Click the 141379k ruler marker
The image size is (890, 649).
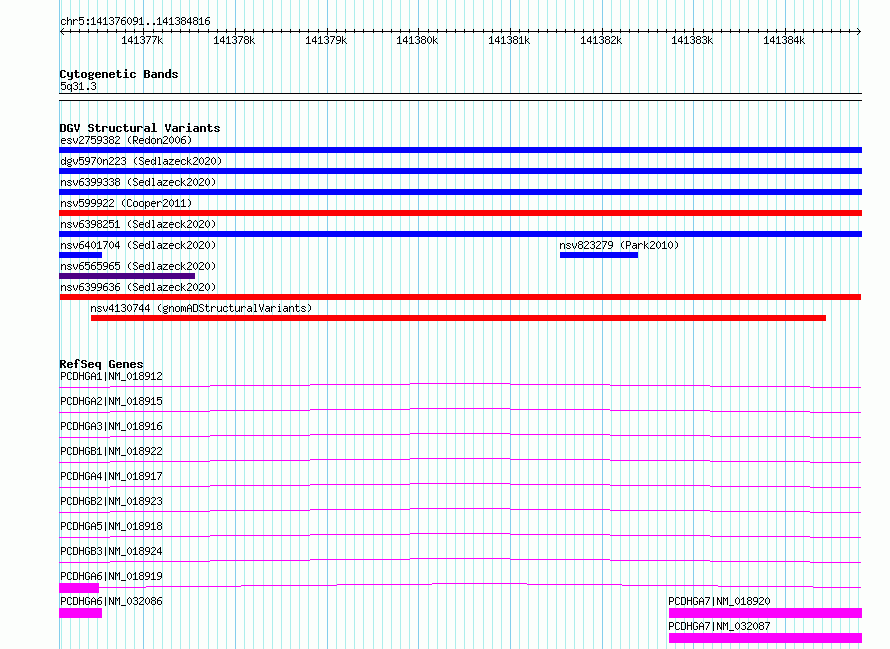coord(326,40)
